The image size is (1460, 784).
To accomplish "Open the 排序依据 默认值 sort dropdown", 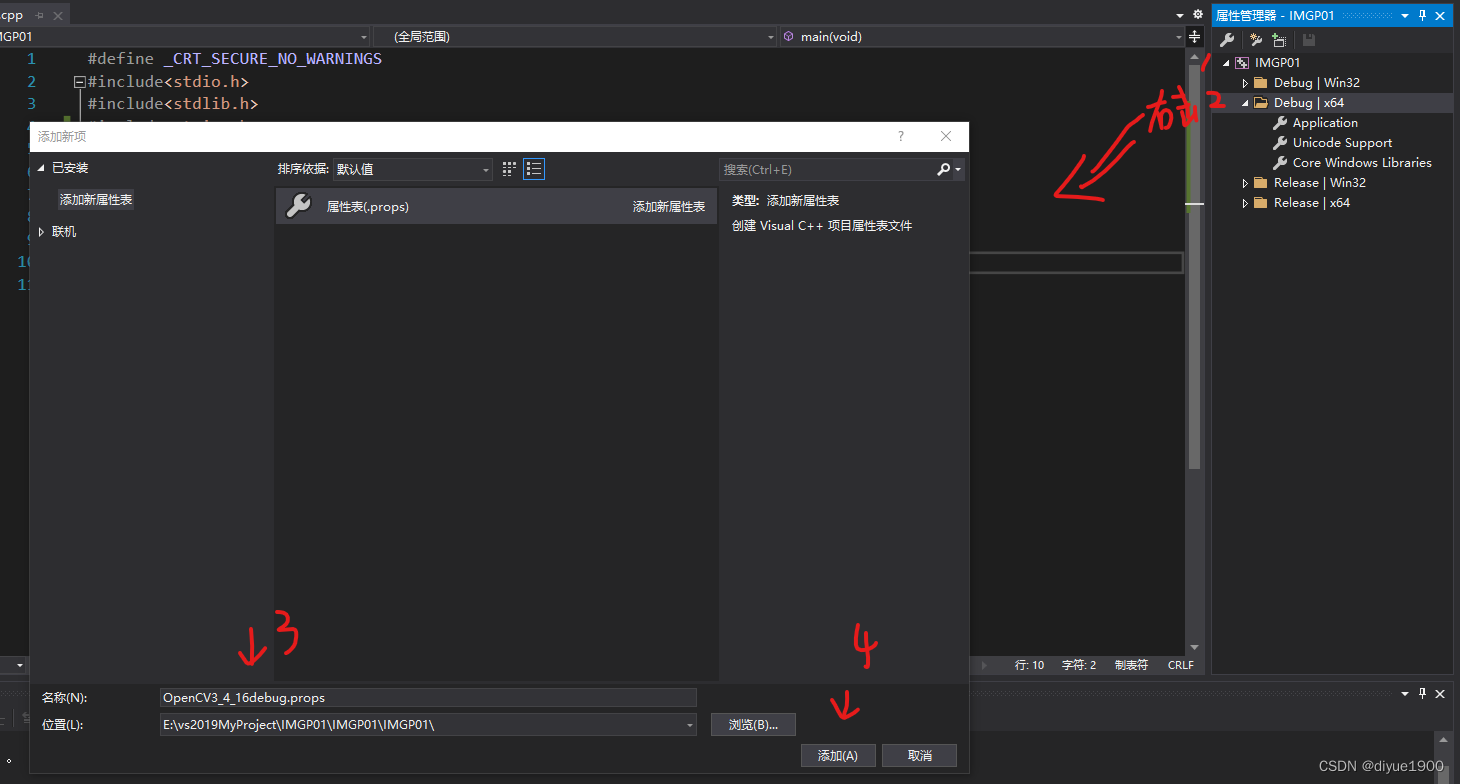I will 412,170.
